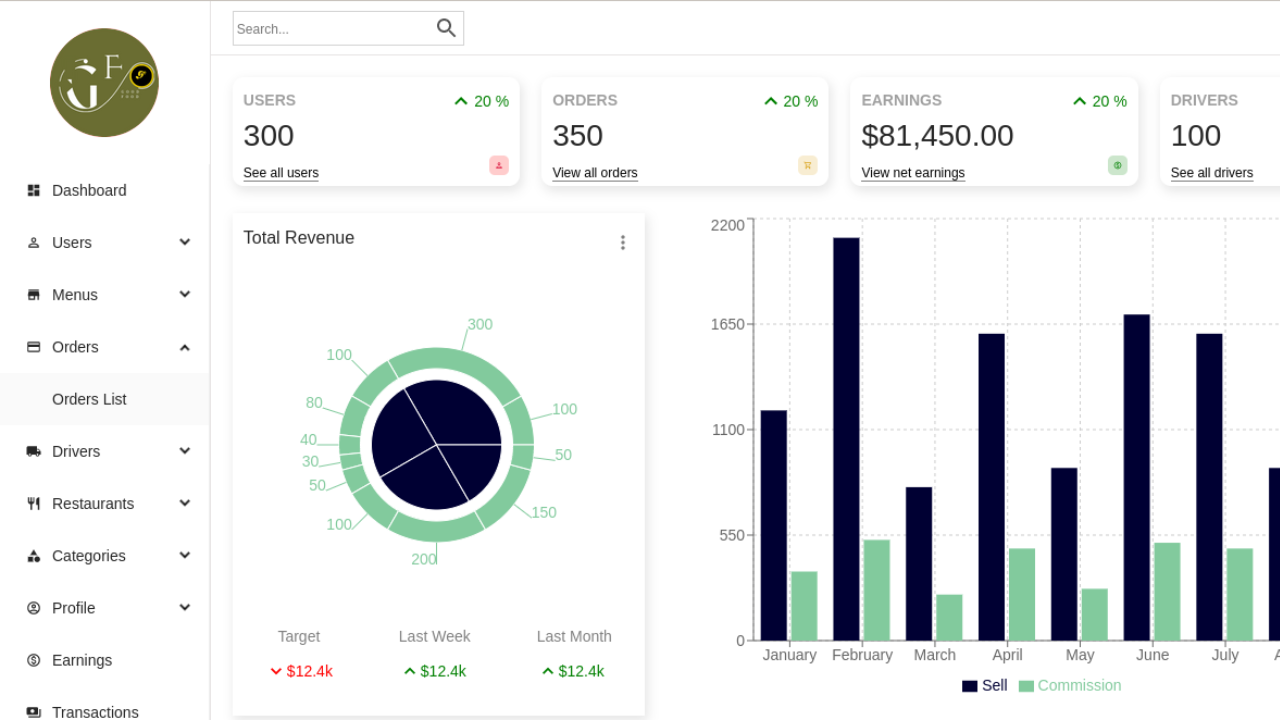Expand the Categories submenu chevron
Viewport: 1280px width, 720px height.
tap(185, 555)
